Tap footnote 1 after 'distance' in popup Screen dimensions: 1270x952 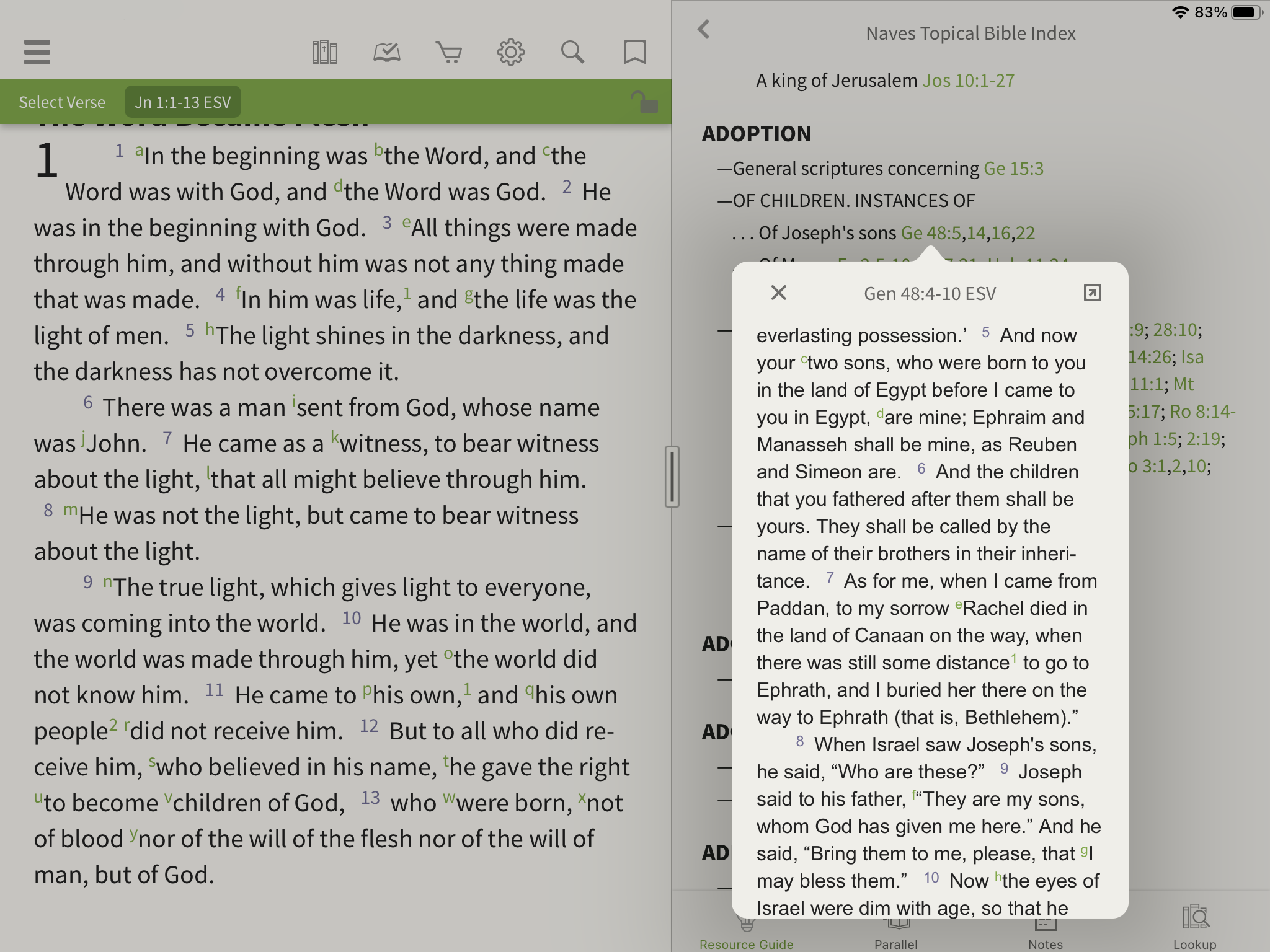pyautogui.click(x=1014, y=658)
